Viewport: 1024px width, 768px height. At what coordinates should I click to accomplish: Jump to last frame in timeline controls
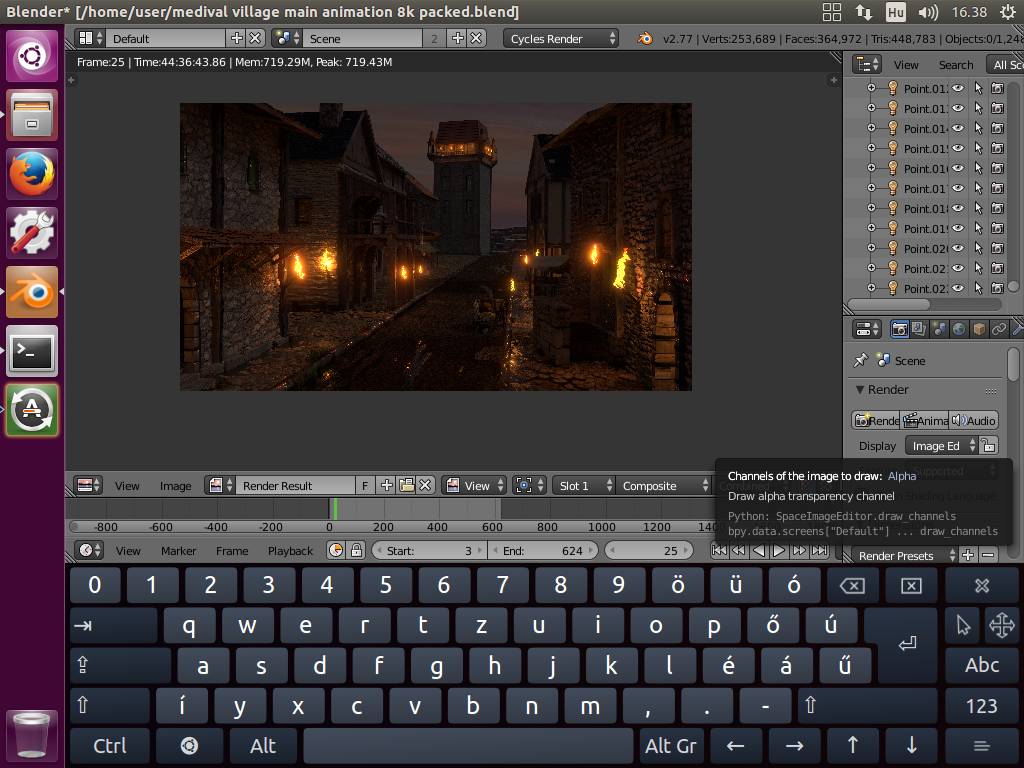click(x=820, y=551)
